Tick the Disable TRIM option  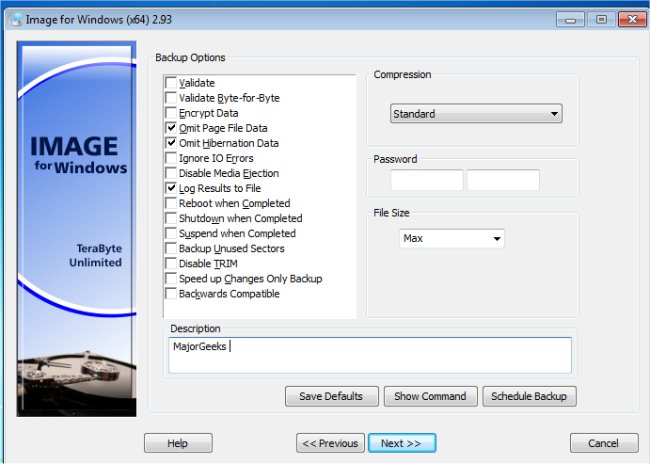(171, 263)
